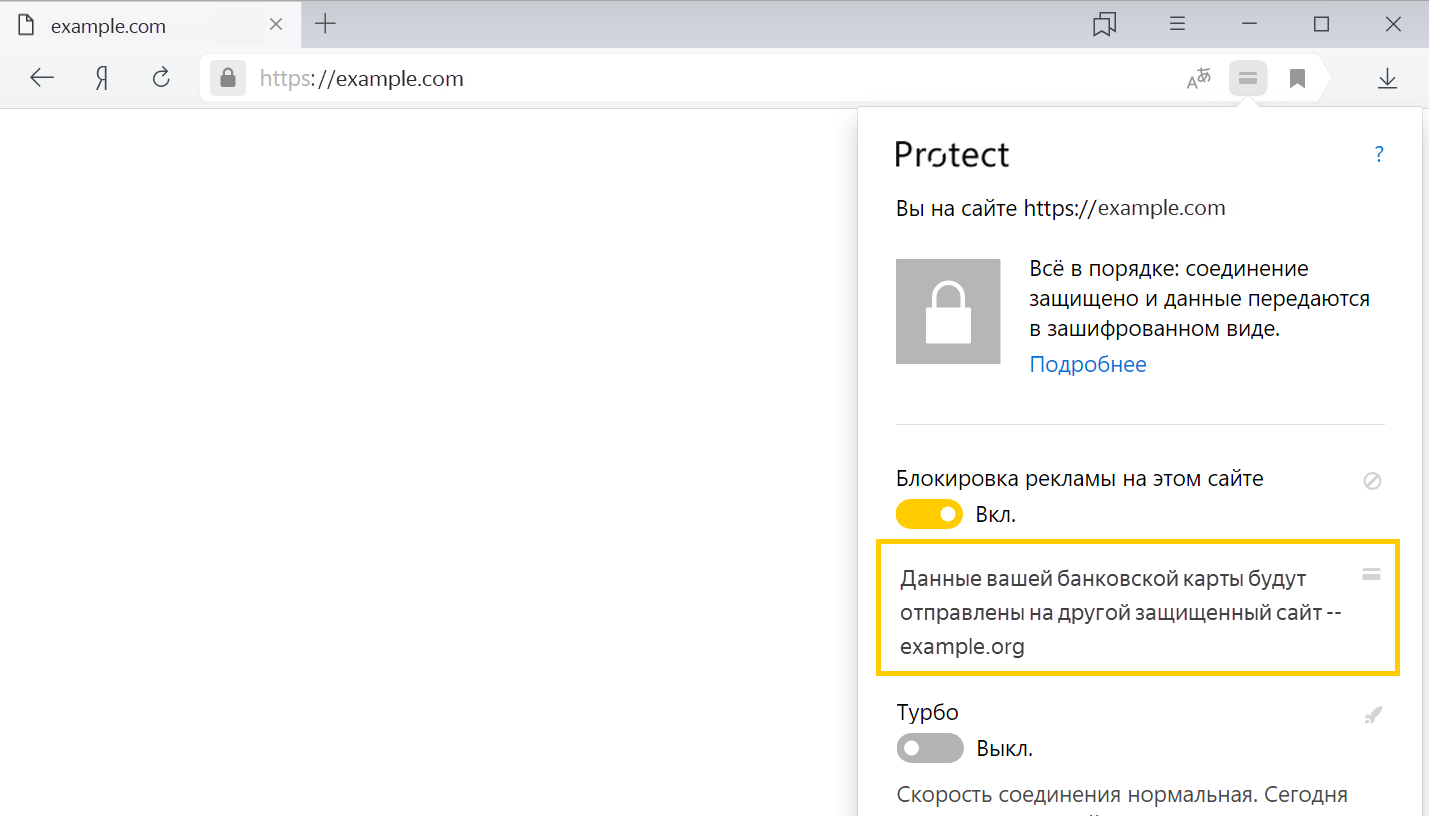Turn off ad blocking toggle for this site

click(x=929, y=515)
